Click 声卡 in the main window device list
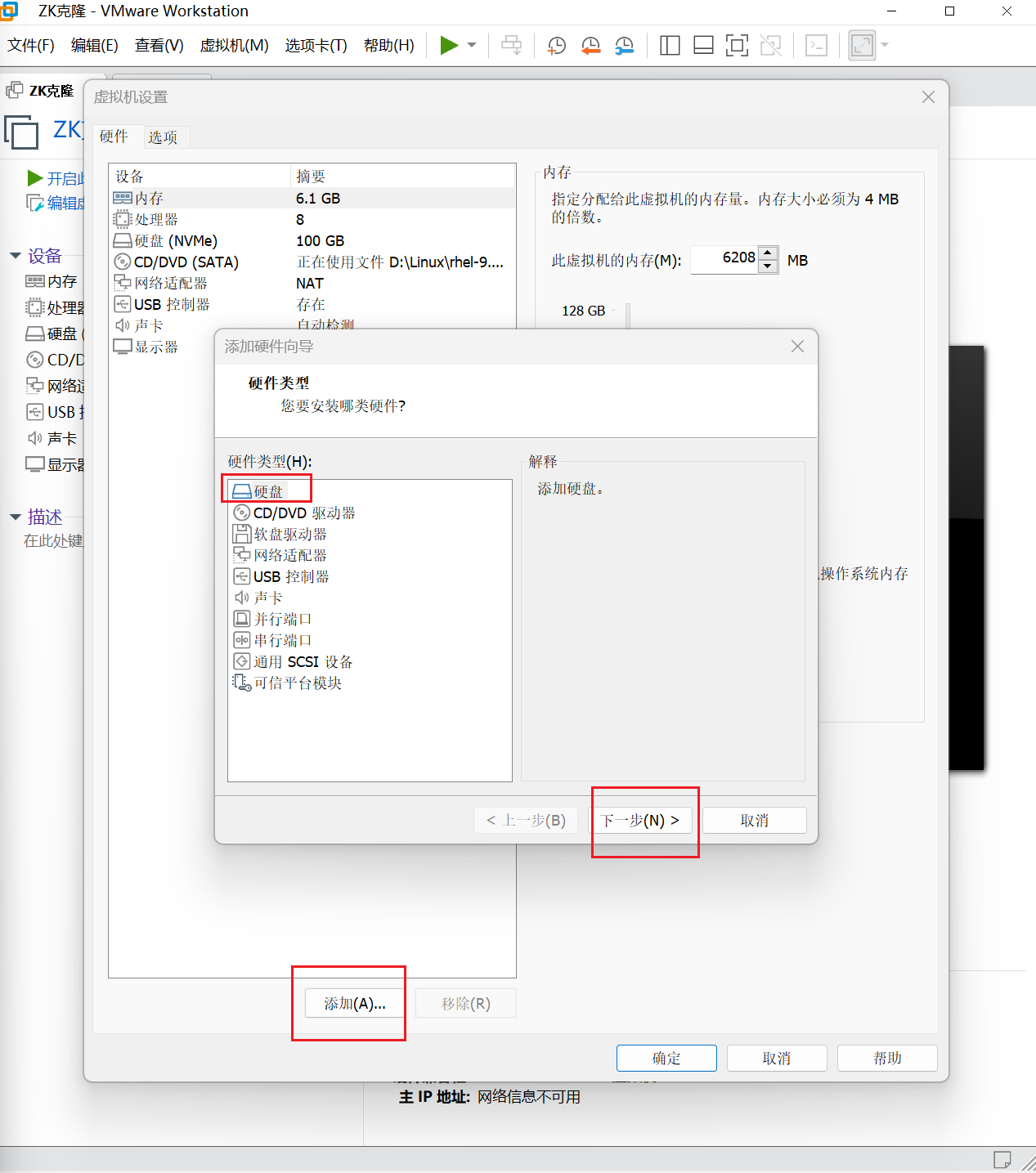This screenshot has width=1036, height=1173. [x=52, y=438]
